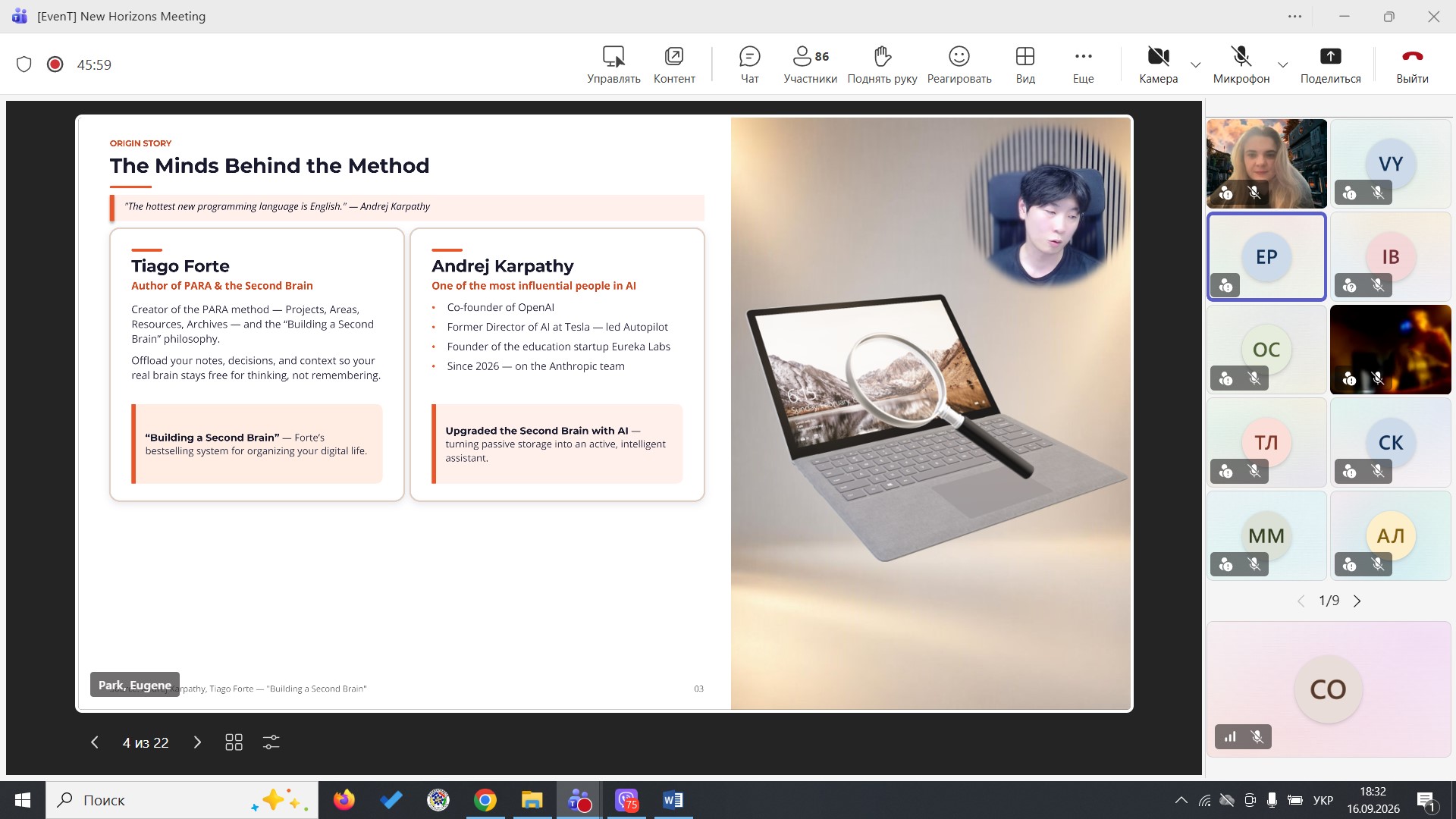The width and height of the screenshot is (1456, 819).
Task: Show the Участники participants list
Action: 810,64
